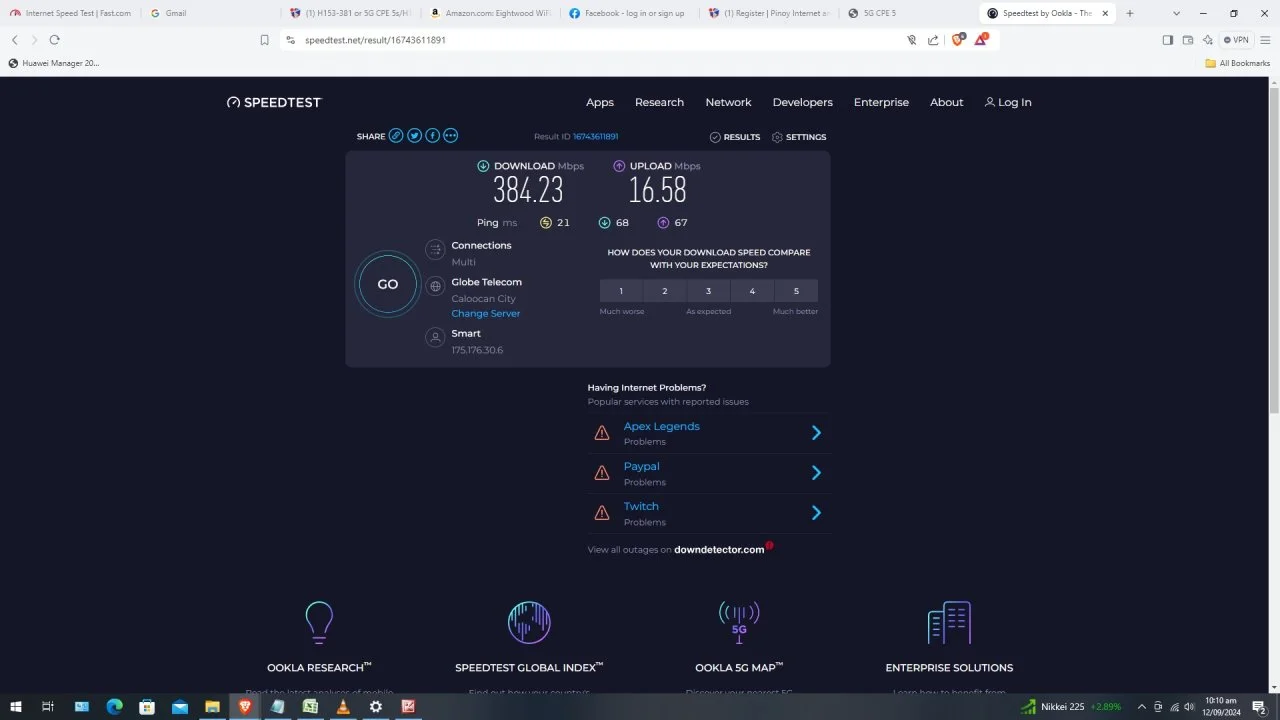Click the round GO button
Image resolution: width=1280 pixels, height=720 pixels.
pos(388,284)
